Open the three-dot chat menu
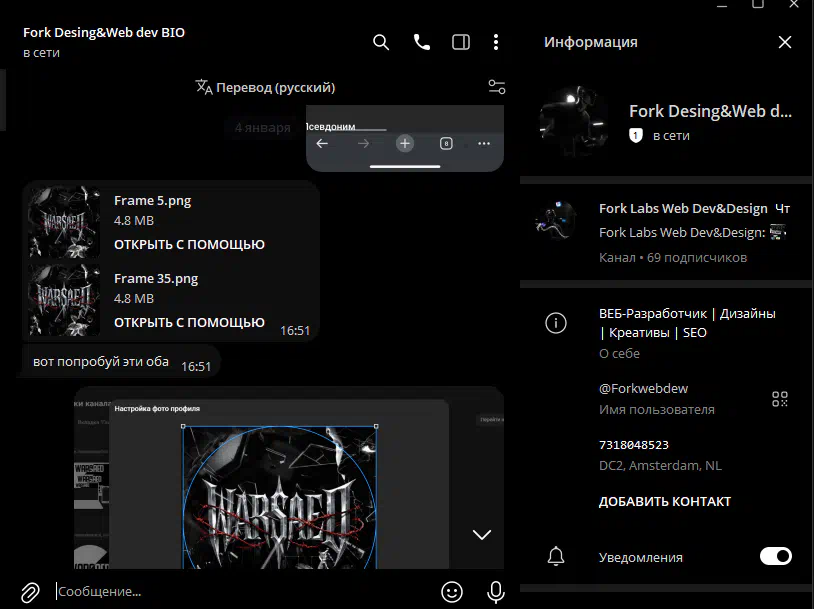The height and width of the screenshot is (609, 814). click(x=496, y=42)
